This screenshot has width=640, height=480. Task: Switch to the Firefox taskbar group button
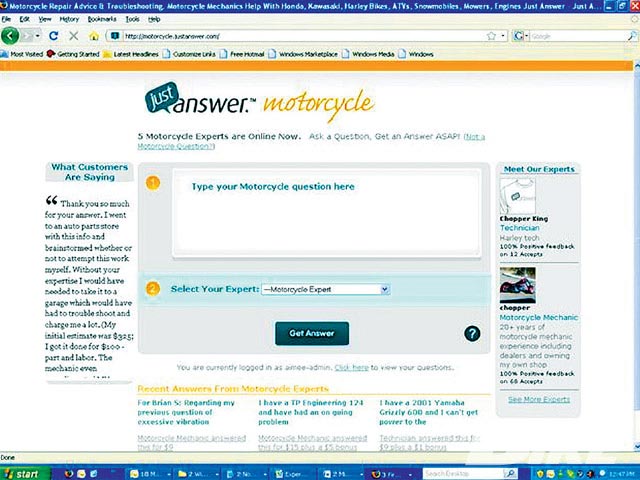(x=392, y=473)
